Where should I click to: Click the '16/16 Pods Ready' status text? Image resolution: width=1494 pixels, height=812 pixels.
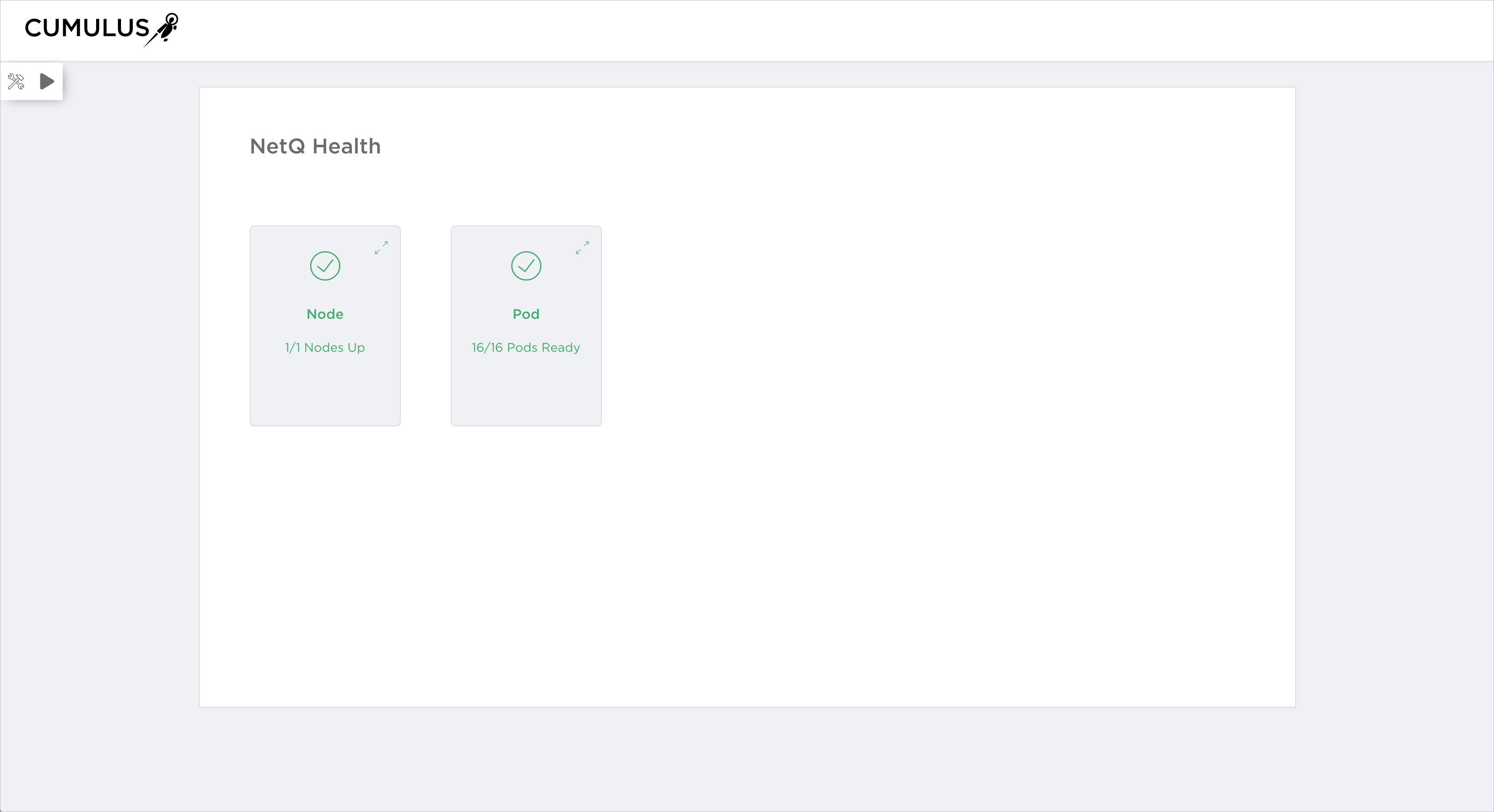pos(526,347)
